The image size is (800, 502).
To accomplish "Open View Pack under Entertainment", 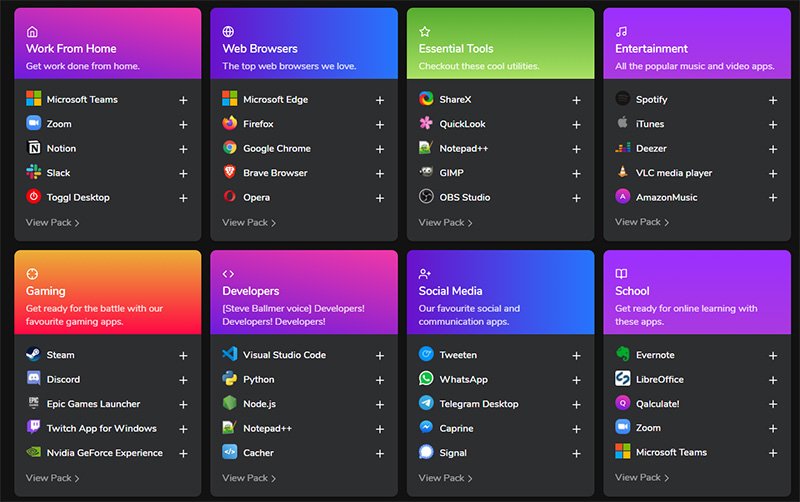I will [641, 222].
